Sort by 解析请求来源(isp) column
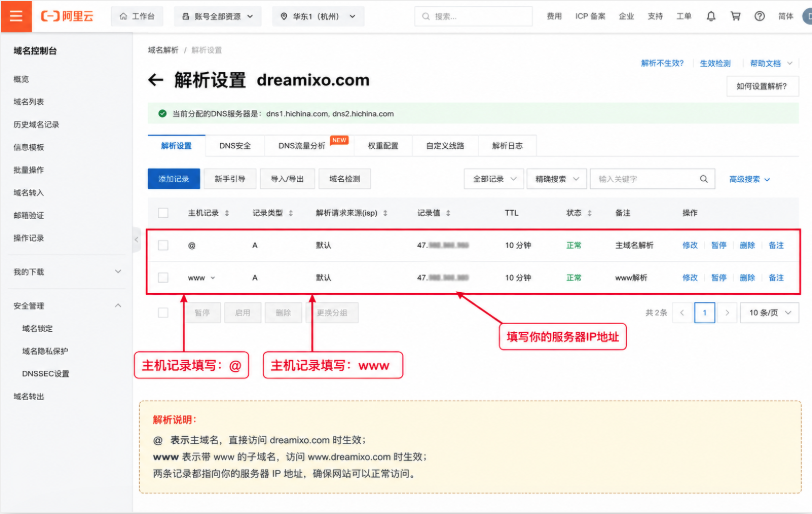Screen dimensions: 812x514 (385, 213)
